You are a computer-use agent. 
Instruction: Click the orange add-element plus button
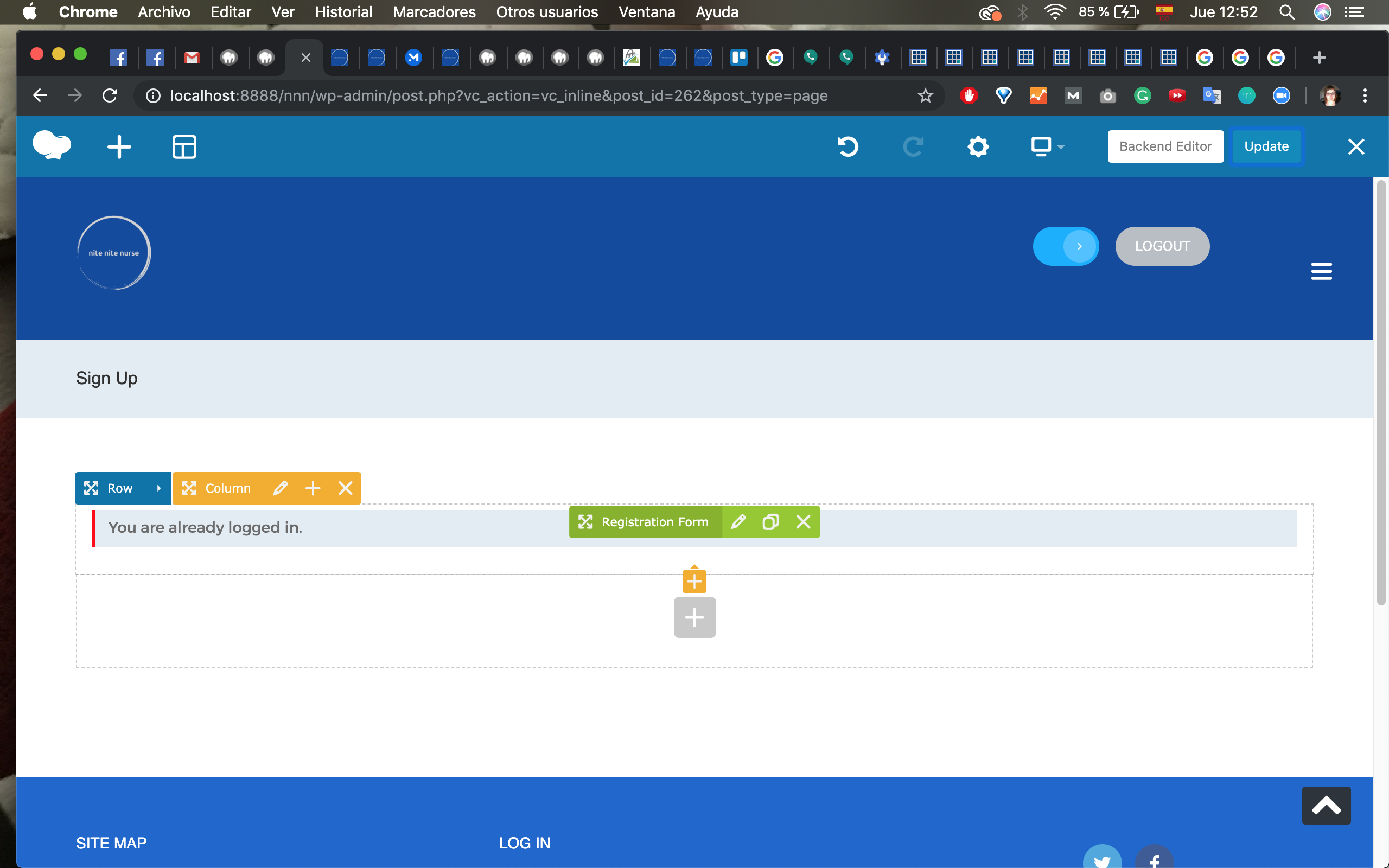click(694, 581)
